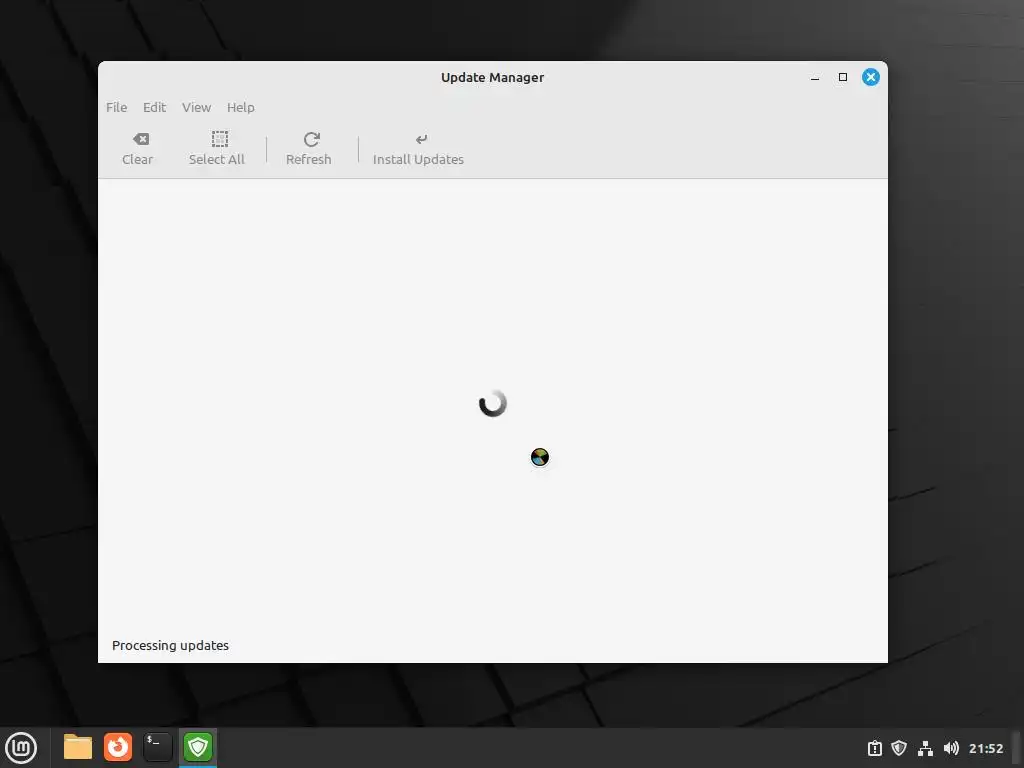Click the loading spinner in the window
Viewport: 1024px width, 768px height.
point(492,403)
